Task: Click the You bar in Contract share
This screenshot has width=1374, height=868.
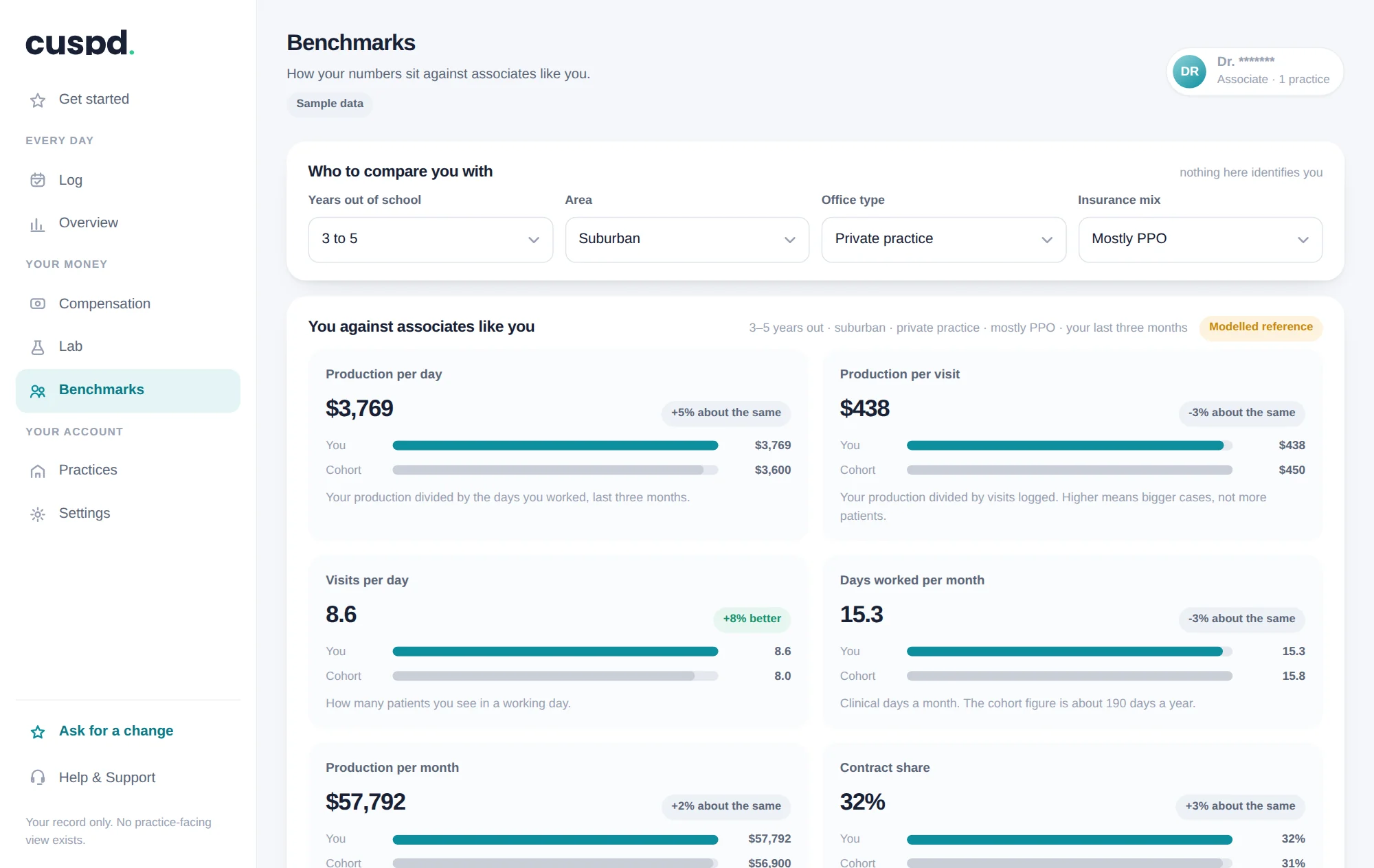Action: click(x=1070, y=839)
